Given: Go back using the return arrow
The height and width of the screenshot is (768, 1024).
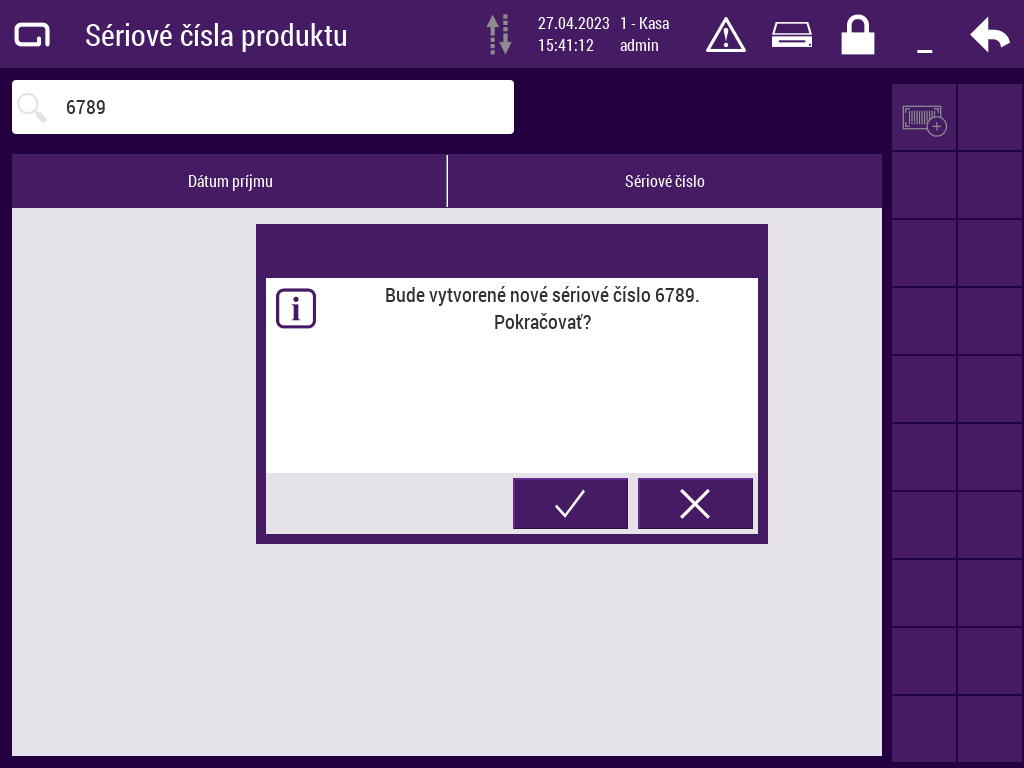Looking at the screenshot, I should (989, 35).
